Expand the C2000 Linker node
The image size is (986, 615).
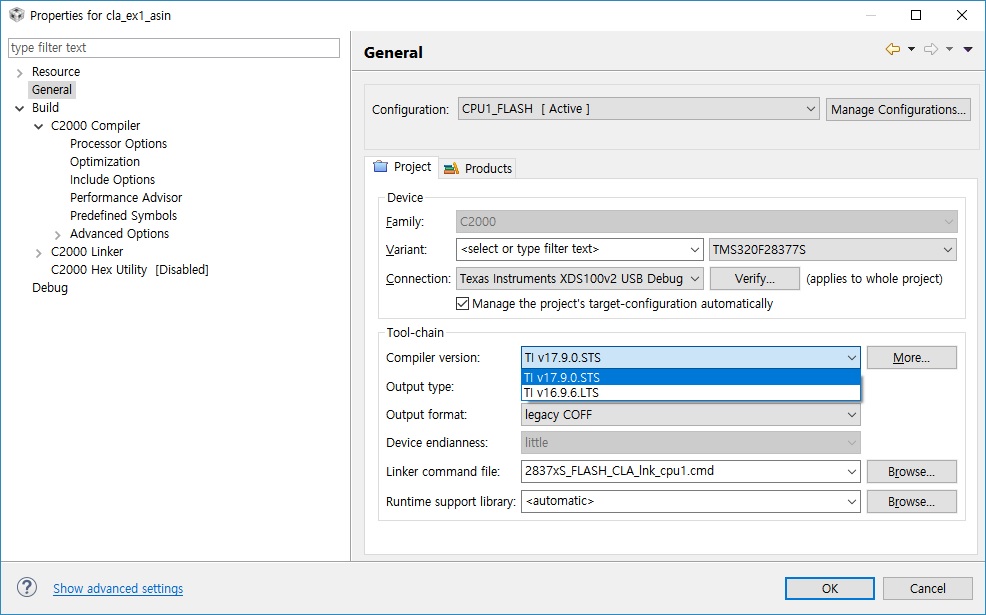[x=39, y=252]
